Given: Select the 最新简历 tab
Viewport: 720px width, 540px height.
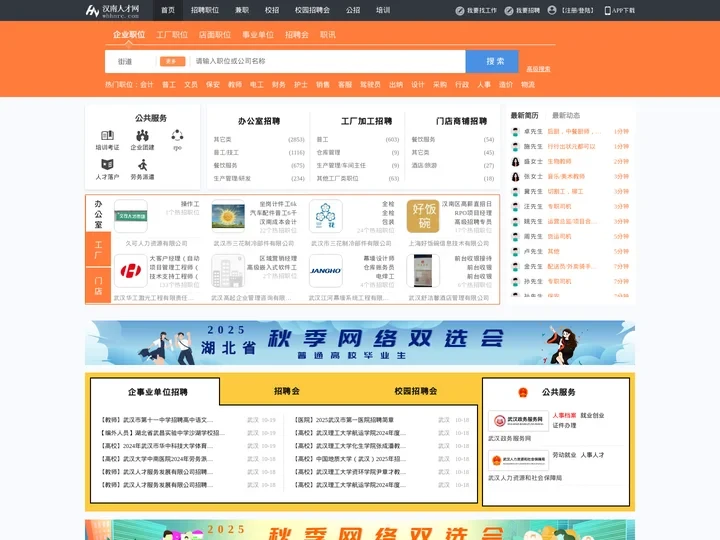Looking at the screenshot, I should [x=524, y=115].
